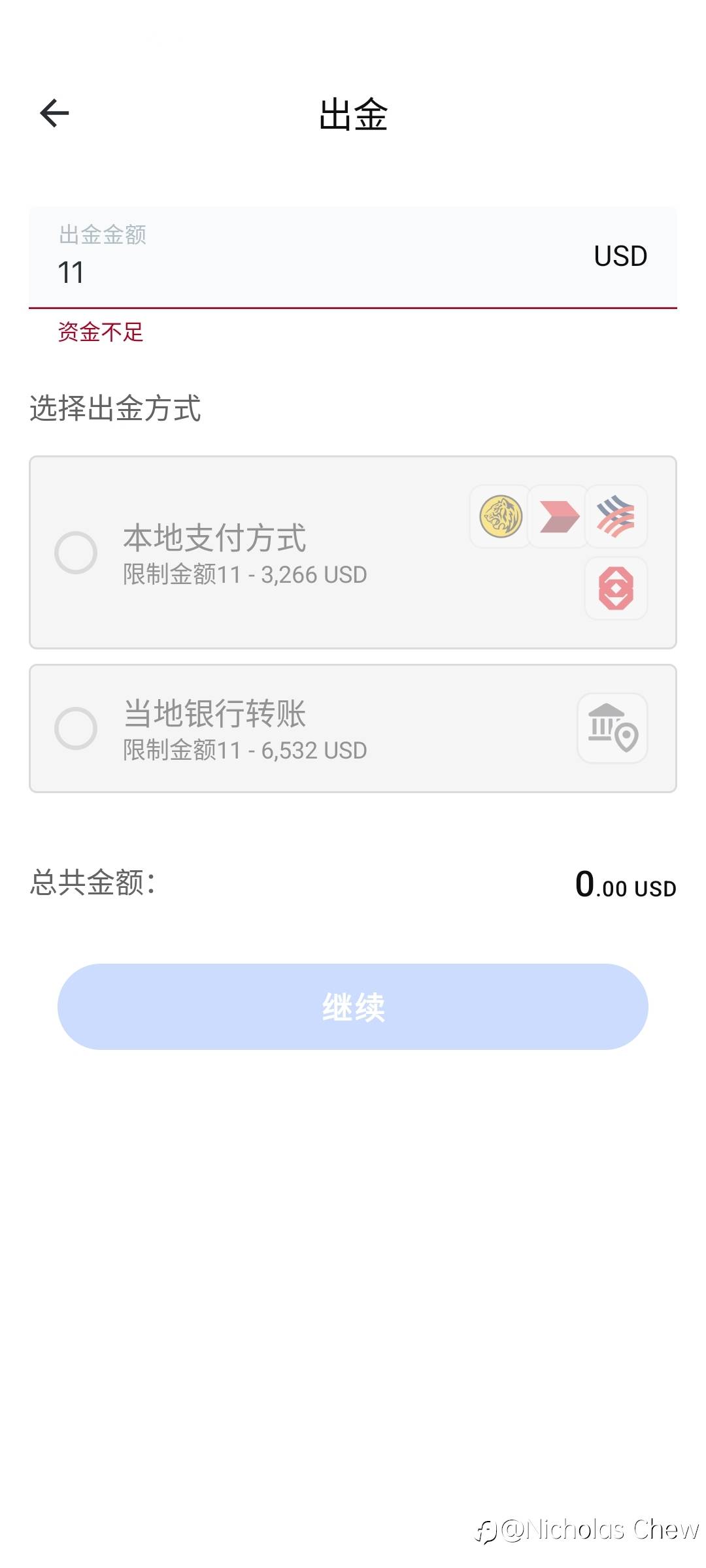Choose the 当地银行转账 option label
The width and height of the screenshot is (706, 1568).
[x=214, y=713]
